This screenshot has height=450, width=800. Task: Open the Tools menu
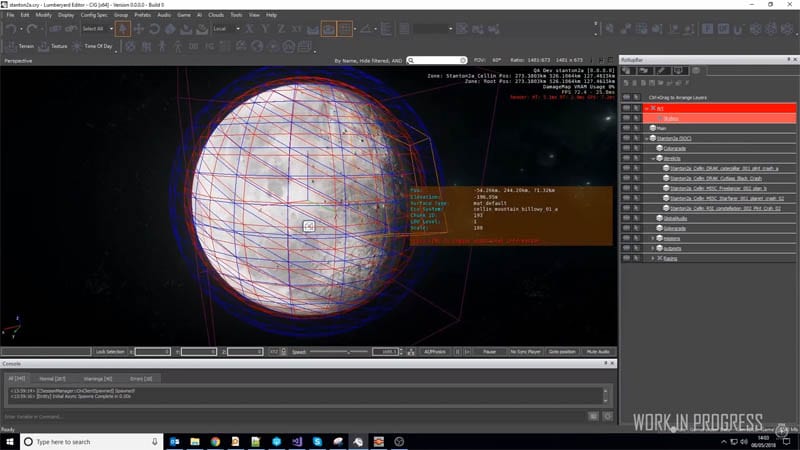(x=236, y=15)
